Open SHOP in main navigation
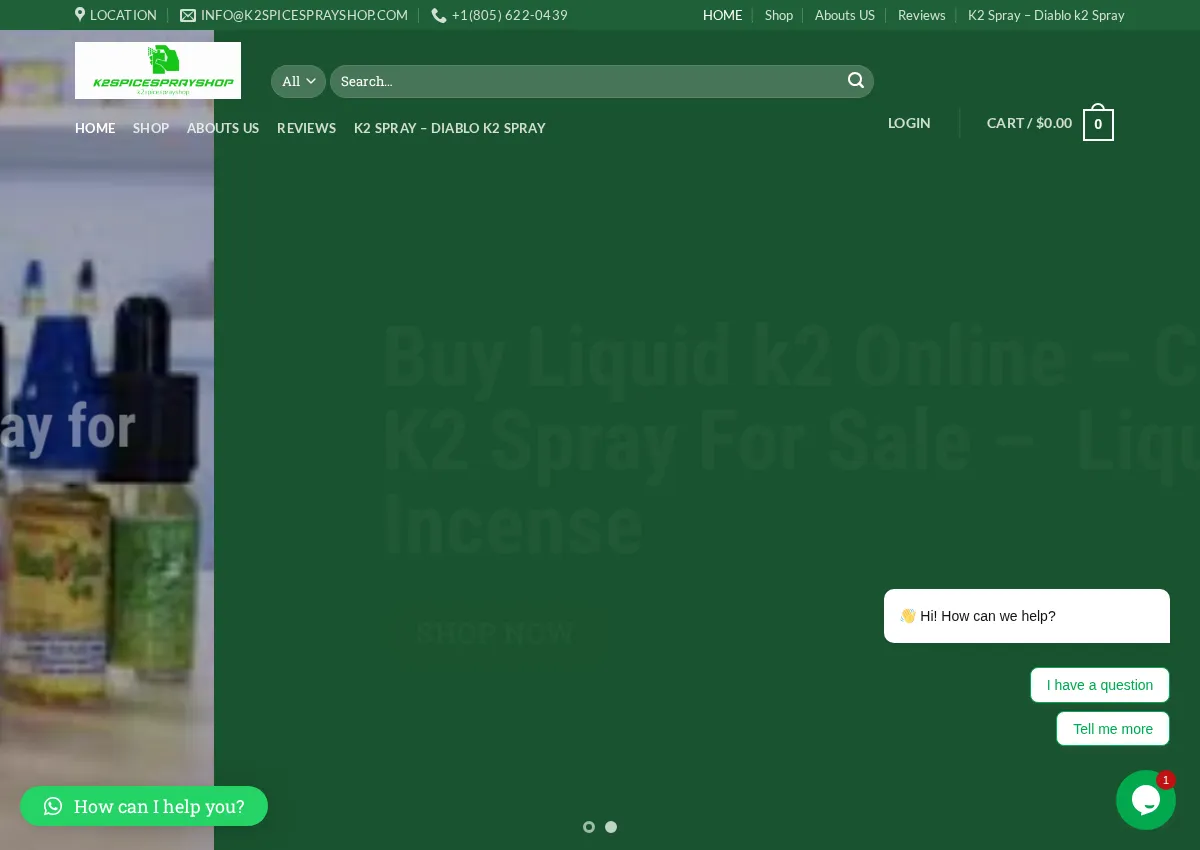1200x850 pixels. click(151, 128)
